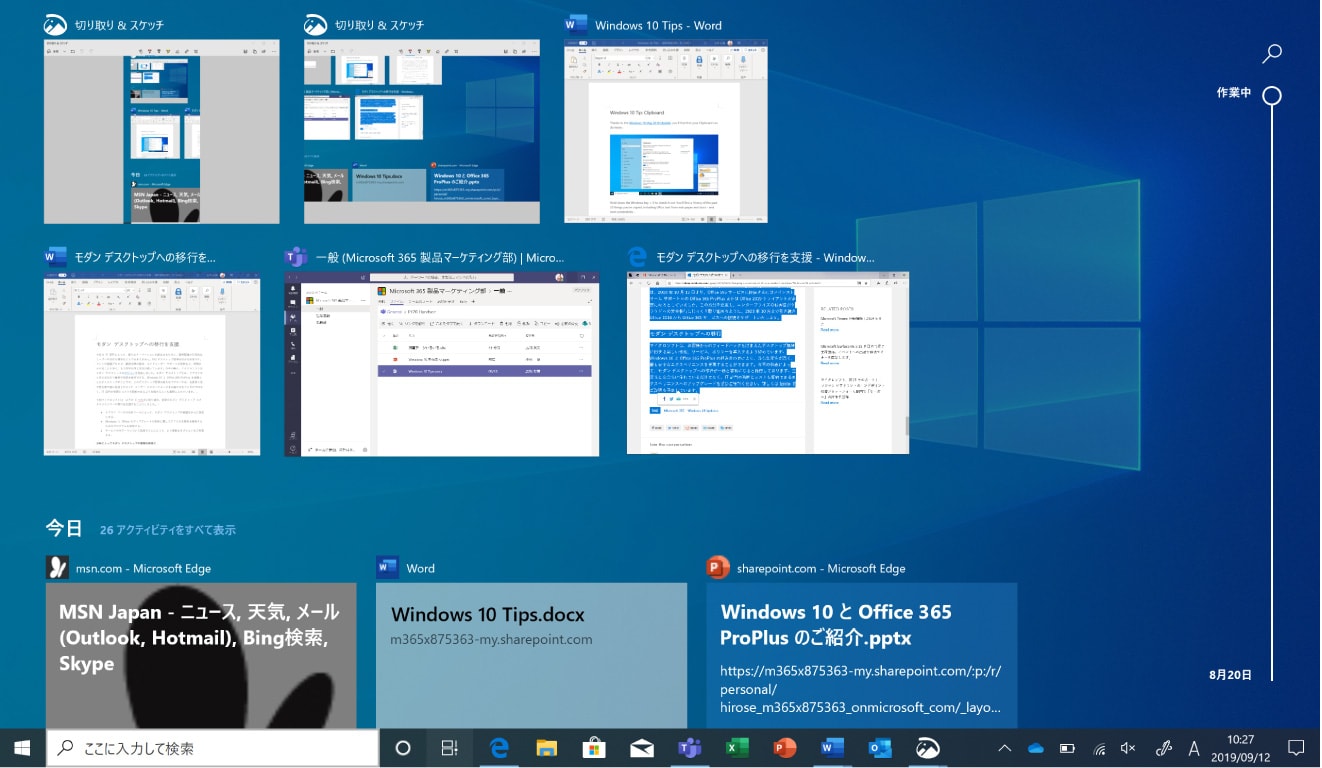Screen dimensions: 1322x768
Task: Click the Teams icon beside 一般 window title
Action: (296, 257)
